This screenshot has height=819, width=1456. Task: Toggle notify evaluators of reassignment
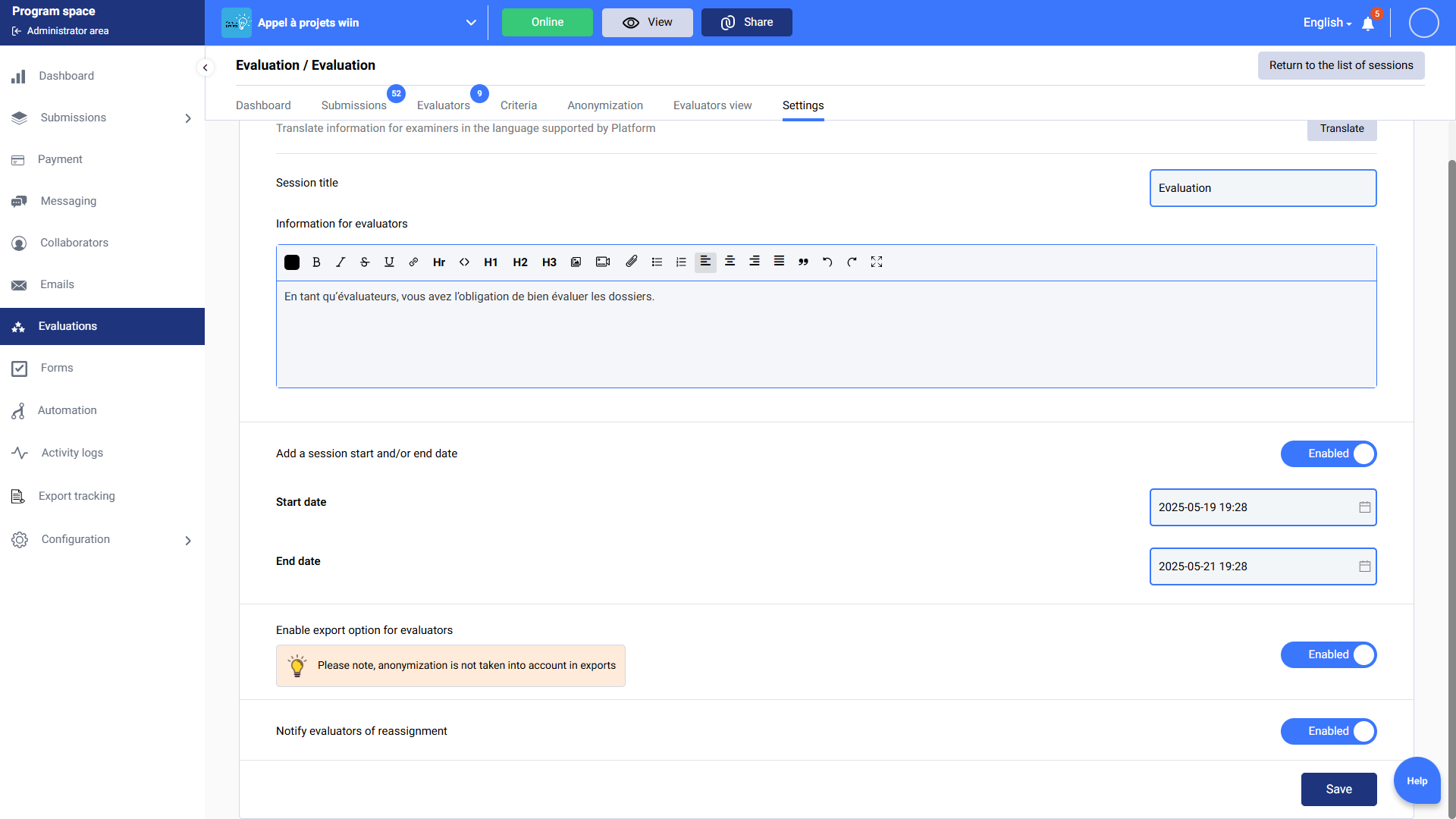click(1329, 731)
